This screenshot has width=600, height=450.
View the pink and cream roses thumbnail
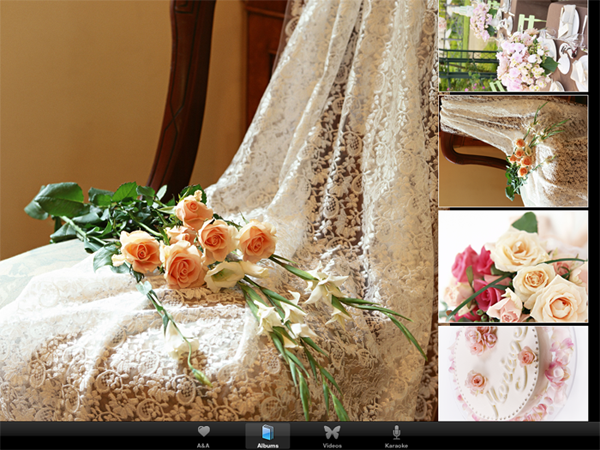[513, 266]
